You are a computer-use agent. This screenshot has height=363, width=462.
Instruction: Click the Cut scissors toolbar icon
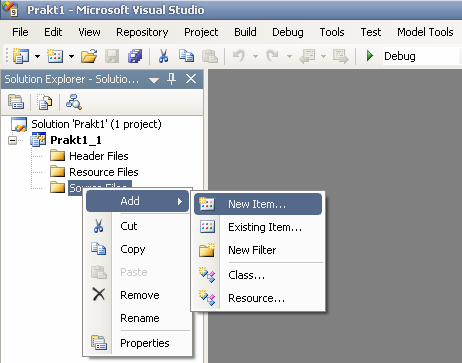163,56
